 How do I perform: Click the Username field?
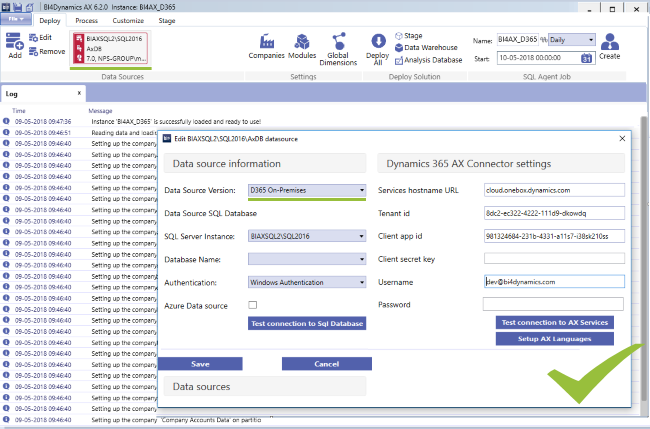tap(554, 281)
